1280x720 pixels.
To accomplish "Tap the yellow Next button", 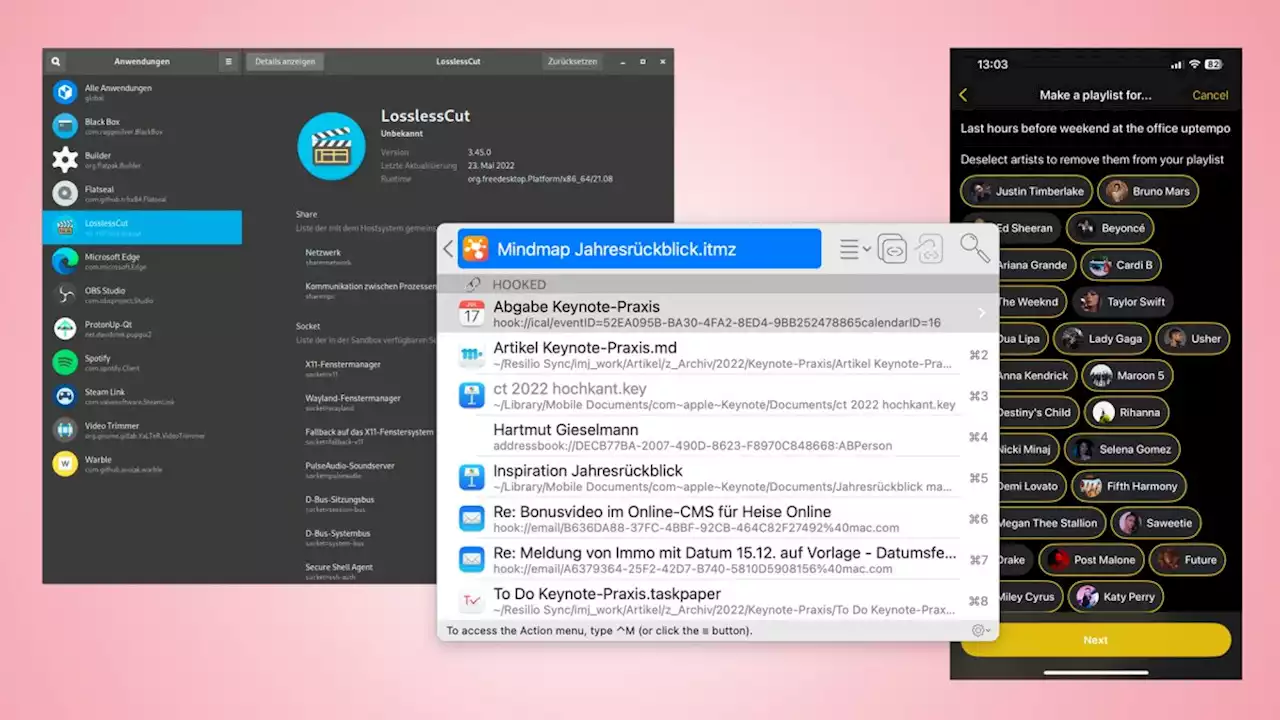I will click(x=1095, y=640).
